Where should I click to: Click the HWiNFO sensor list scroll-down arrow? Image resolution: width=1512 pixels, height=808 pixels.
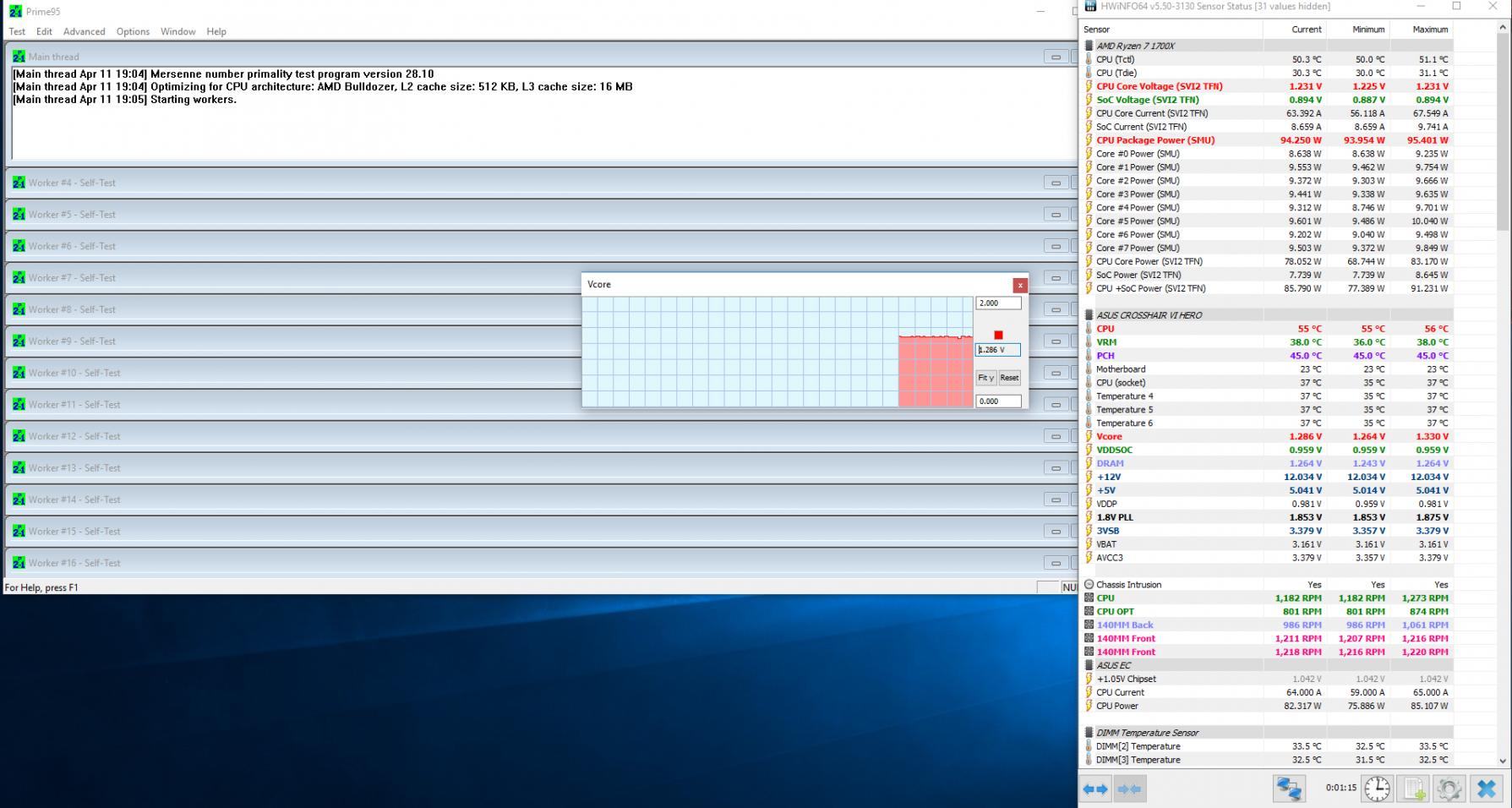click(1503, 761)
